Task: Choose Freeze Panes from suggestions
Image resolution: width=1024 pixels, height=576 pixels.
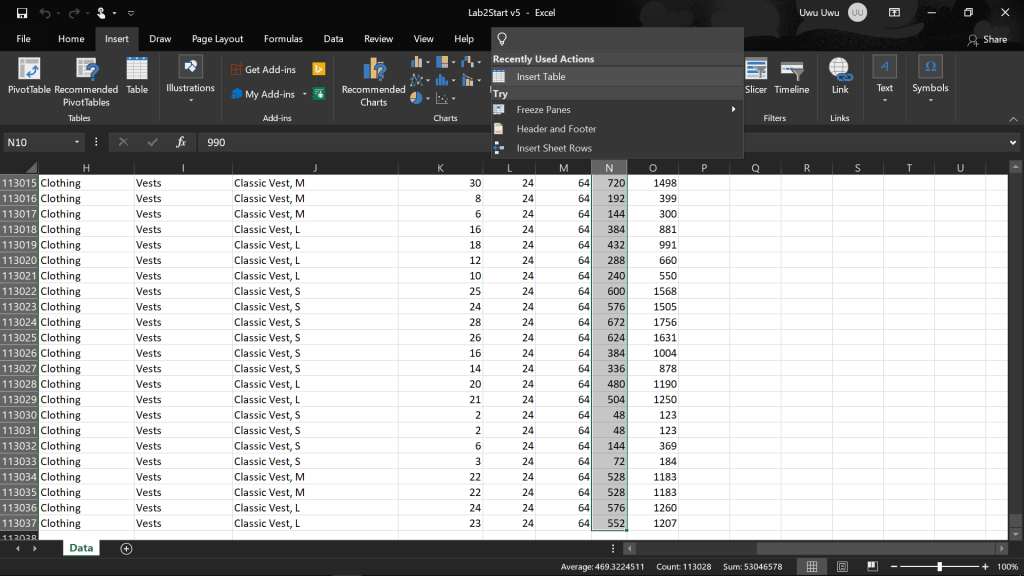Action: point(543,110)
